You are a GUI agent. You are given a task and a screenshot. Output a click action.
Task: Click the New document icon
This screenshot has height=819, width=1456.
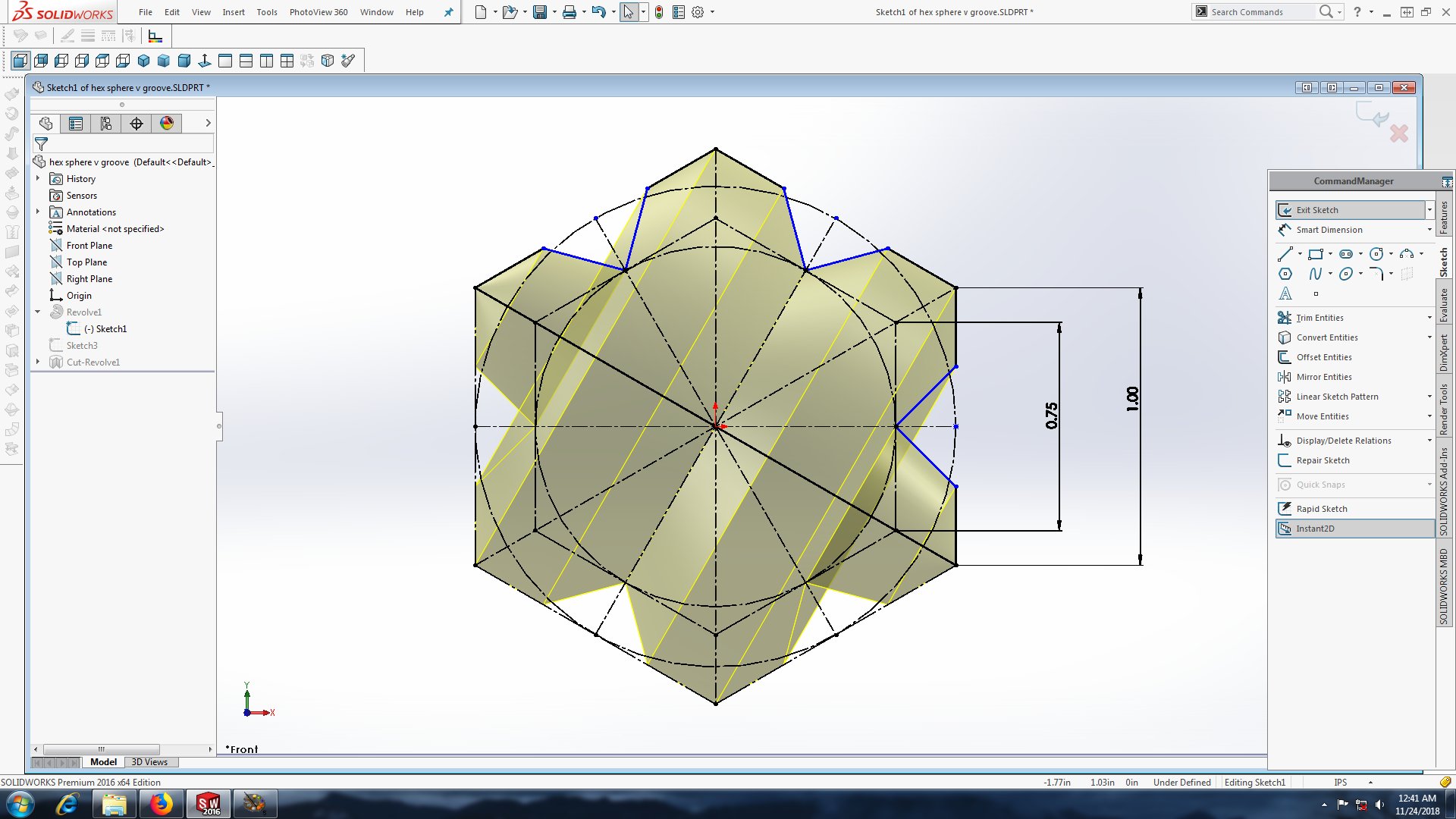point(481,12)
